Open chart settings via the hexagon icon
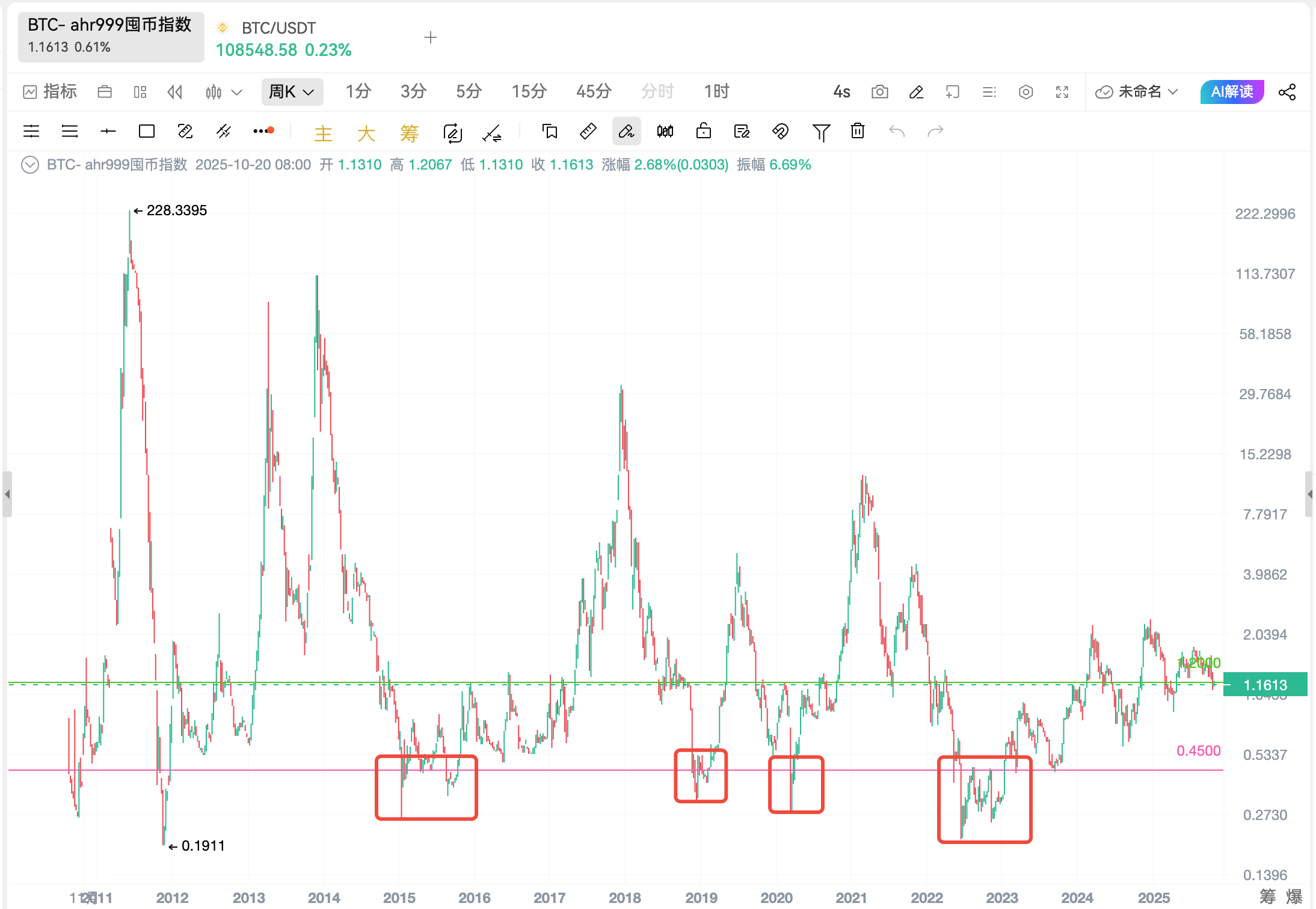The image size is (1316, 909). (x=1026, y=92)
